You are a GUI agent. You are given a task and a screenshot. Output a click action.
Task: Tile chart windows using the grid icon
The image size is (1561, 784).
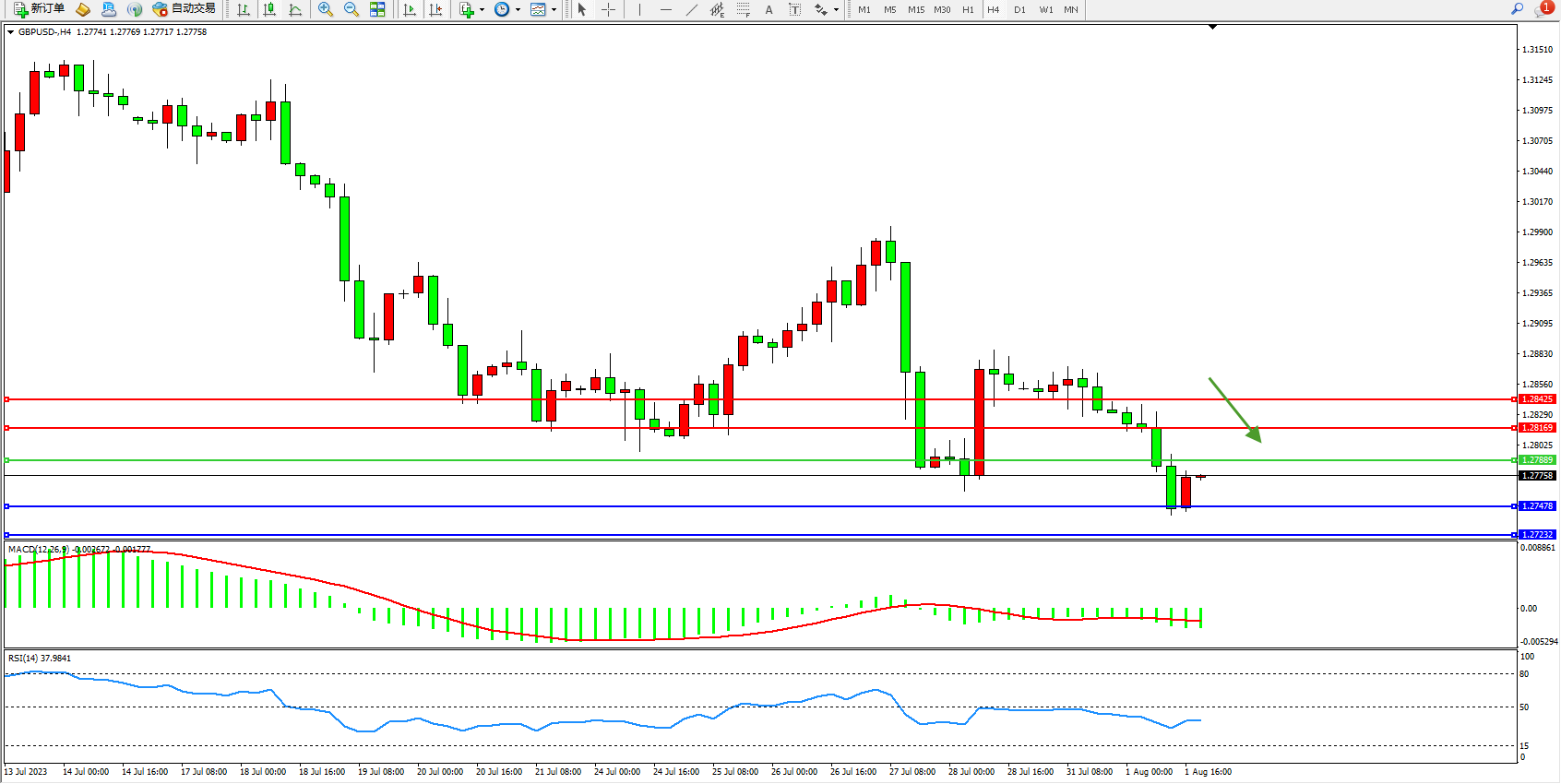pos(377,9)
